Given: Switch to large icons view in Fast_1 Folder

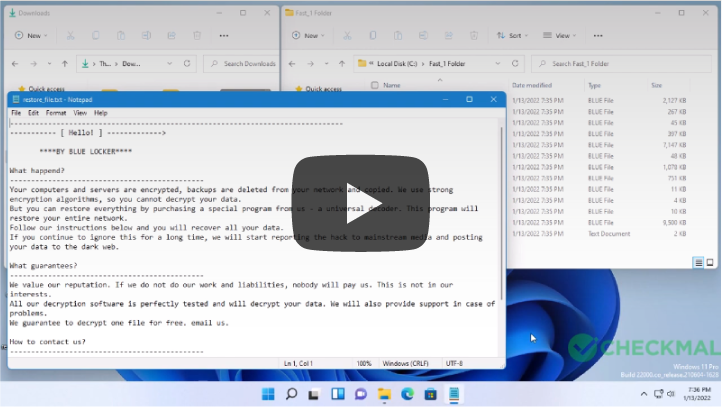Looking at the screenshot, I should (x=710, y=262).
